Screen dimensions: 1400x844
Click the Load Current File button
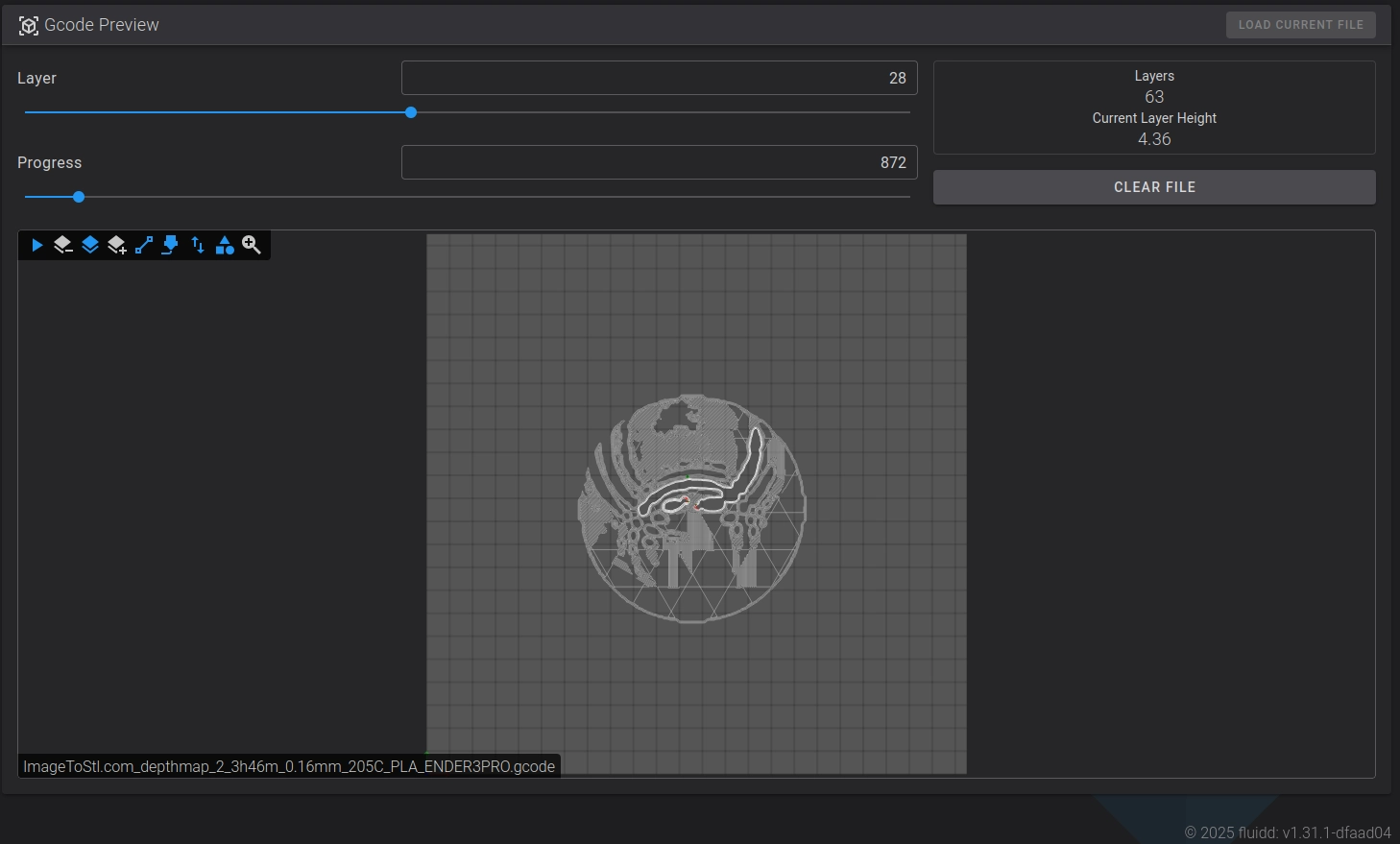coord(1300,25)
